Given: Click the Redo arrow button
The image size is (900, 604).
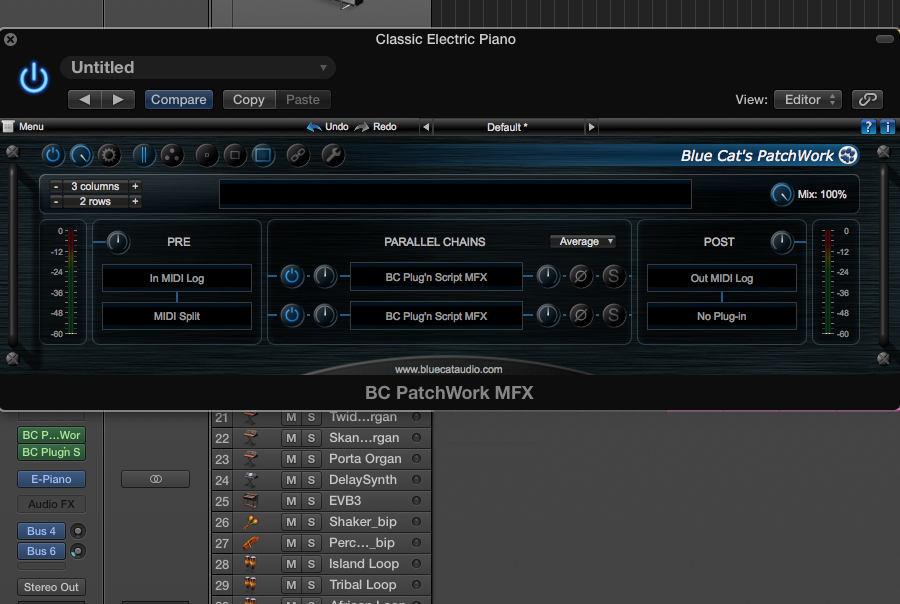Looking at the screenshot, I should (x=375, y=127).
